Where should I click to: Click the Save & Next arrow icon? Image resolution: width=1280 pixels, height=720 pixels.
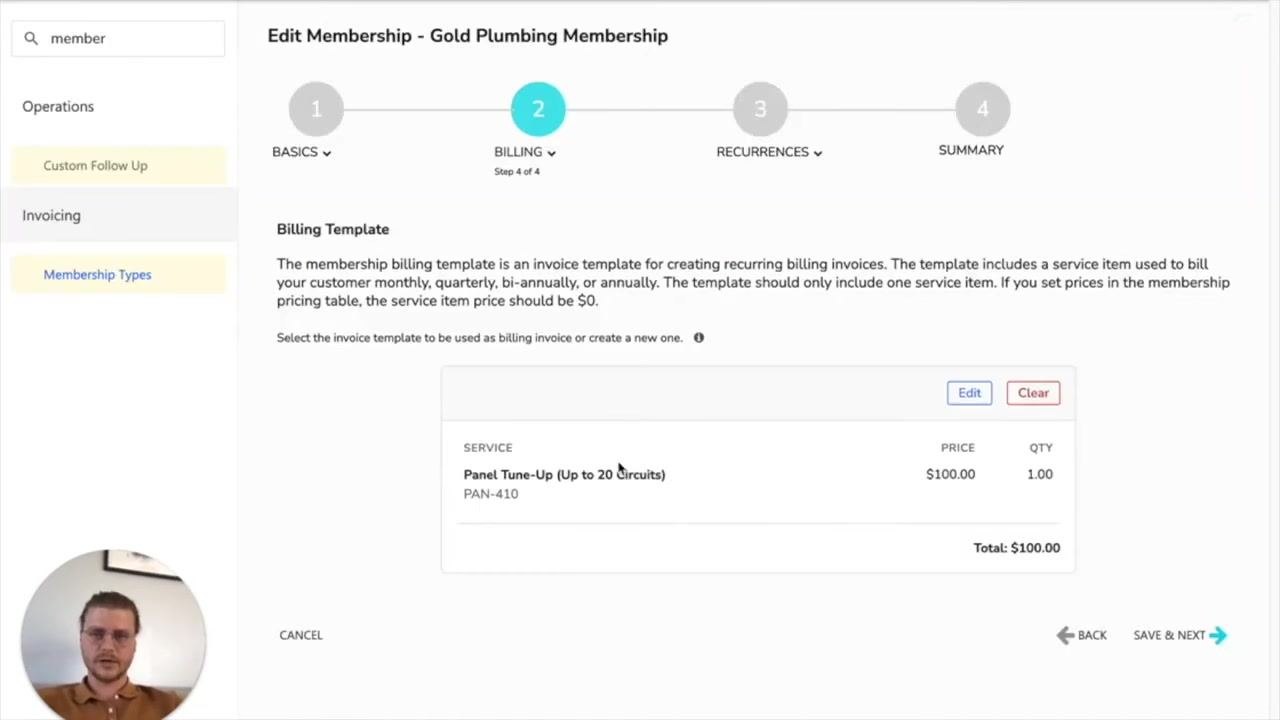coord(1218,635)
